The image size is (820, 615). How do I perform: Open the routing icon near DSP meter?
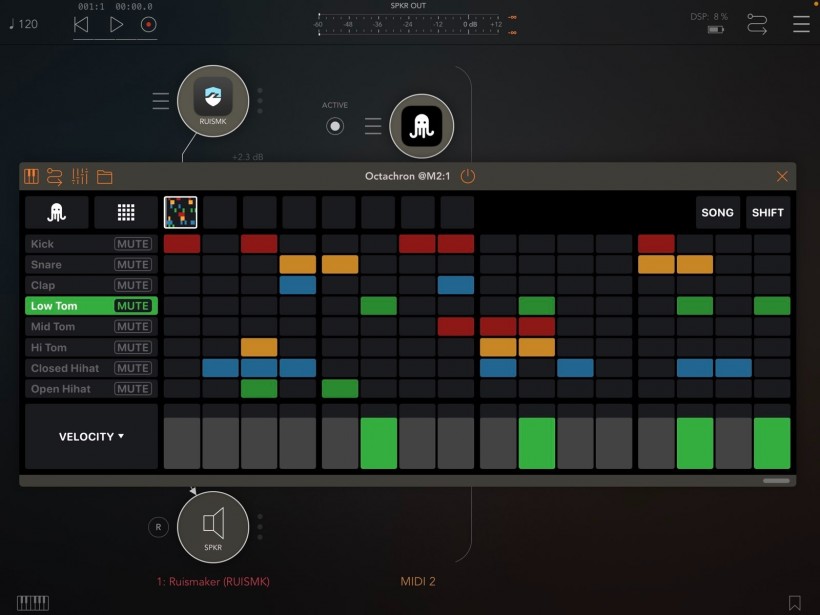pos(757,25)
